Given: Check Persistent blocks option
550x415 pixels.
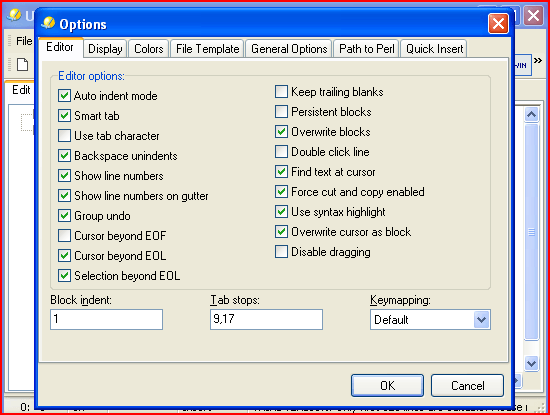Looking at the screenshot, I should [x=281, y=112].
